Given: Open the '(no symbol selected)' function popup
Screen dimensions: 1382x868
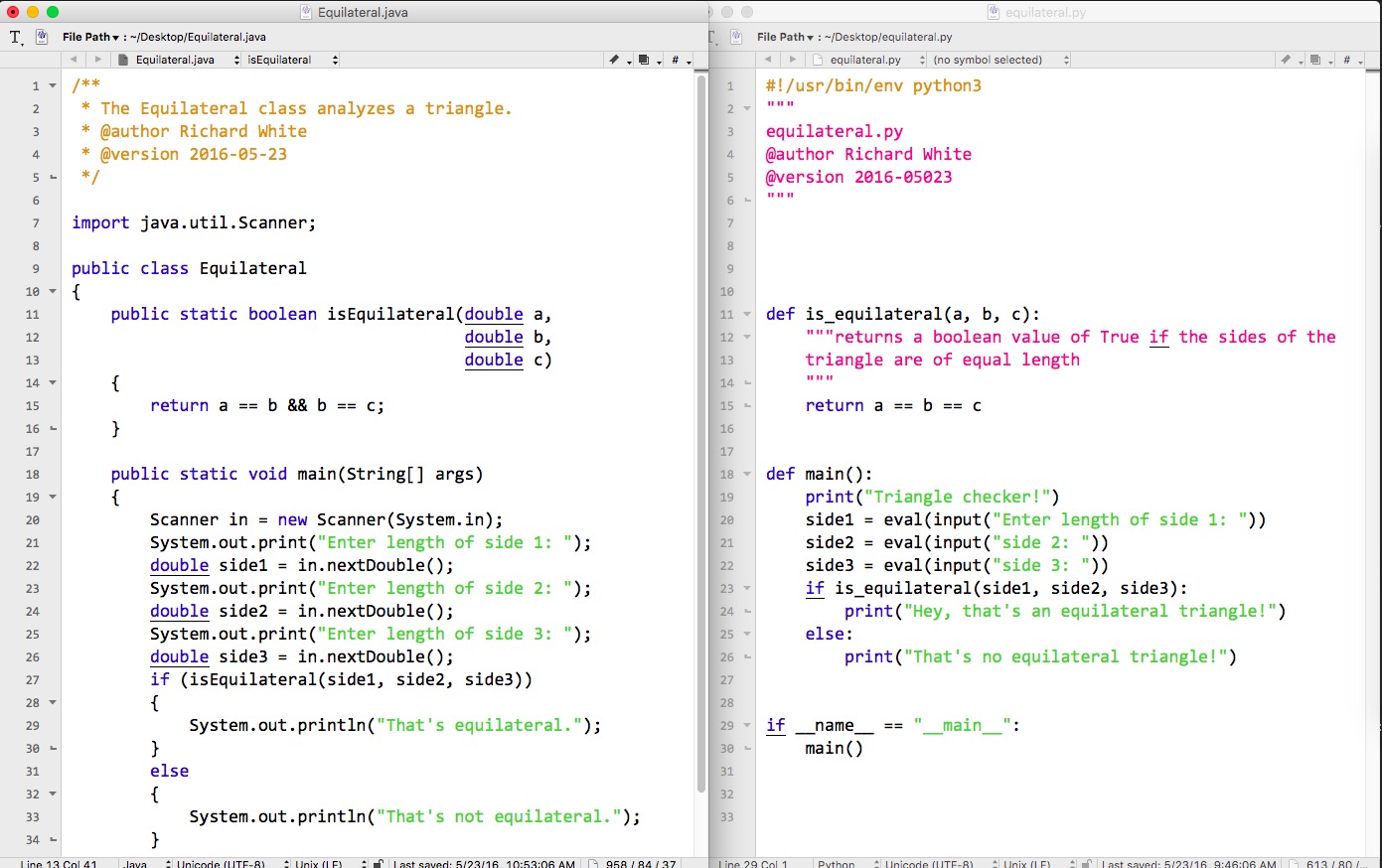Looking at the screenshot, I should click(x=998, y=60).
